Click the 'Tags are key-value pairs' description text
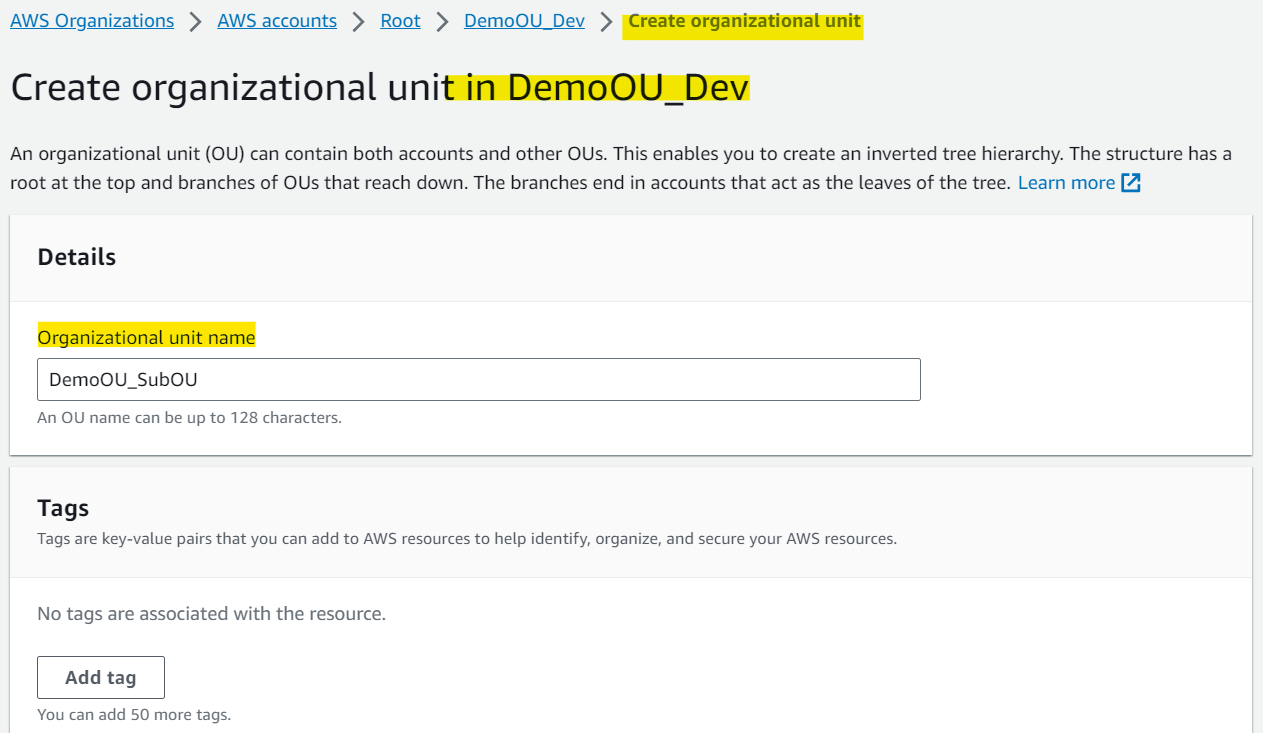Viewport: 1263px width, 733px height. pos(467,539)
